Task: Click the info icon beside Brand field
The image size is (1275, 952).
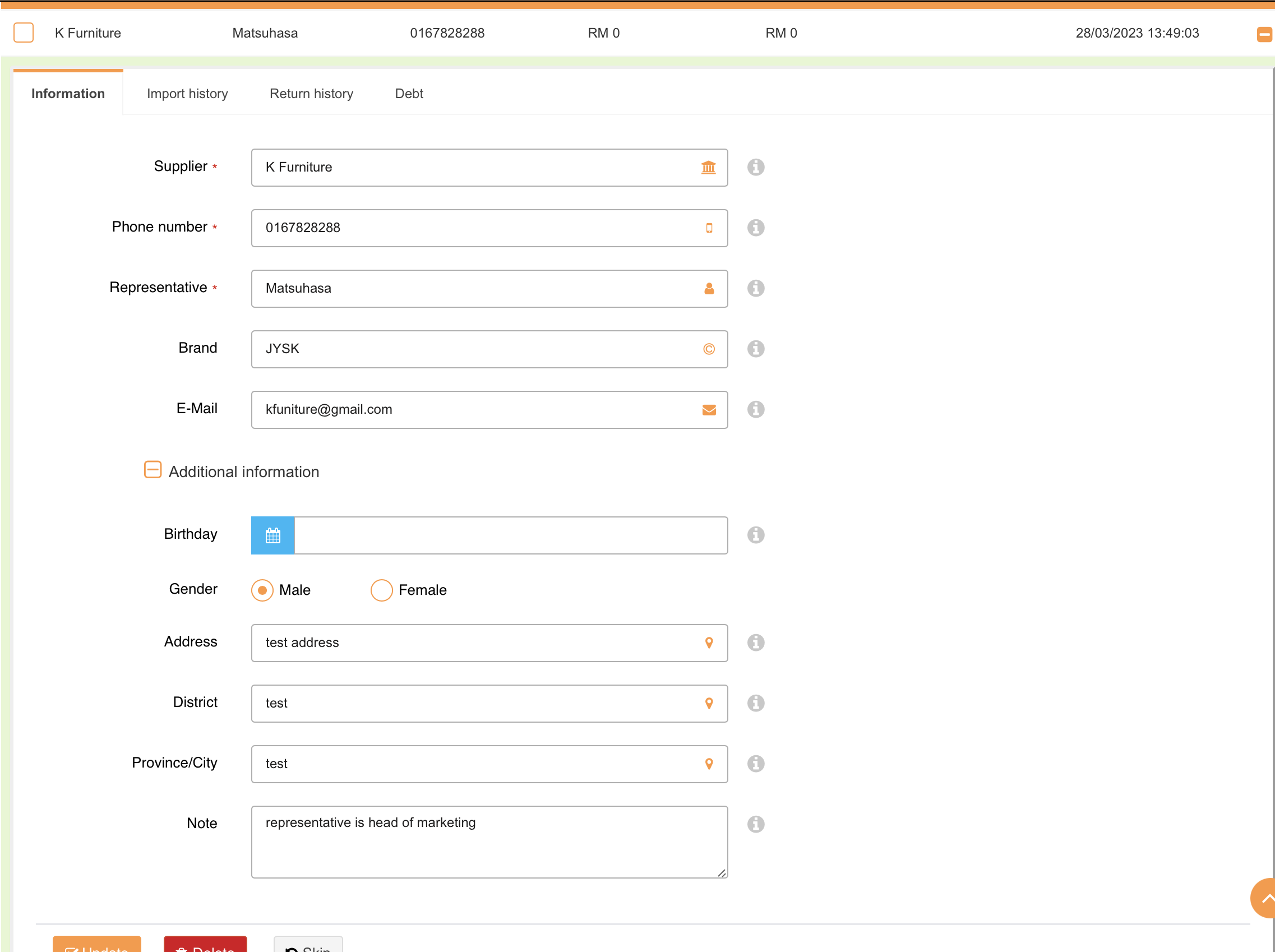Action: point(755,349)
